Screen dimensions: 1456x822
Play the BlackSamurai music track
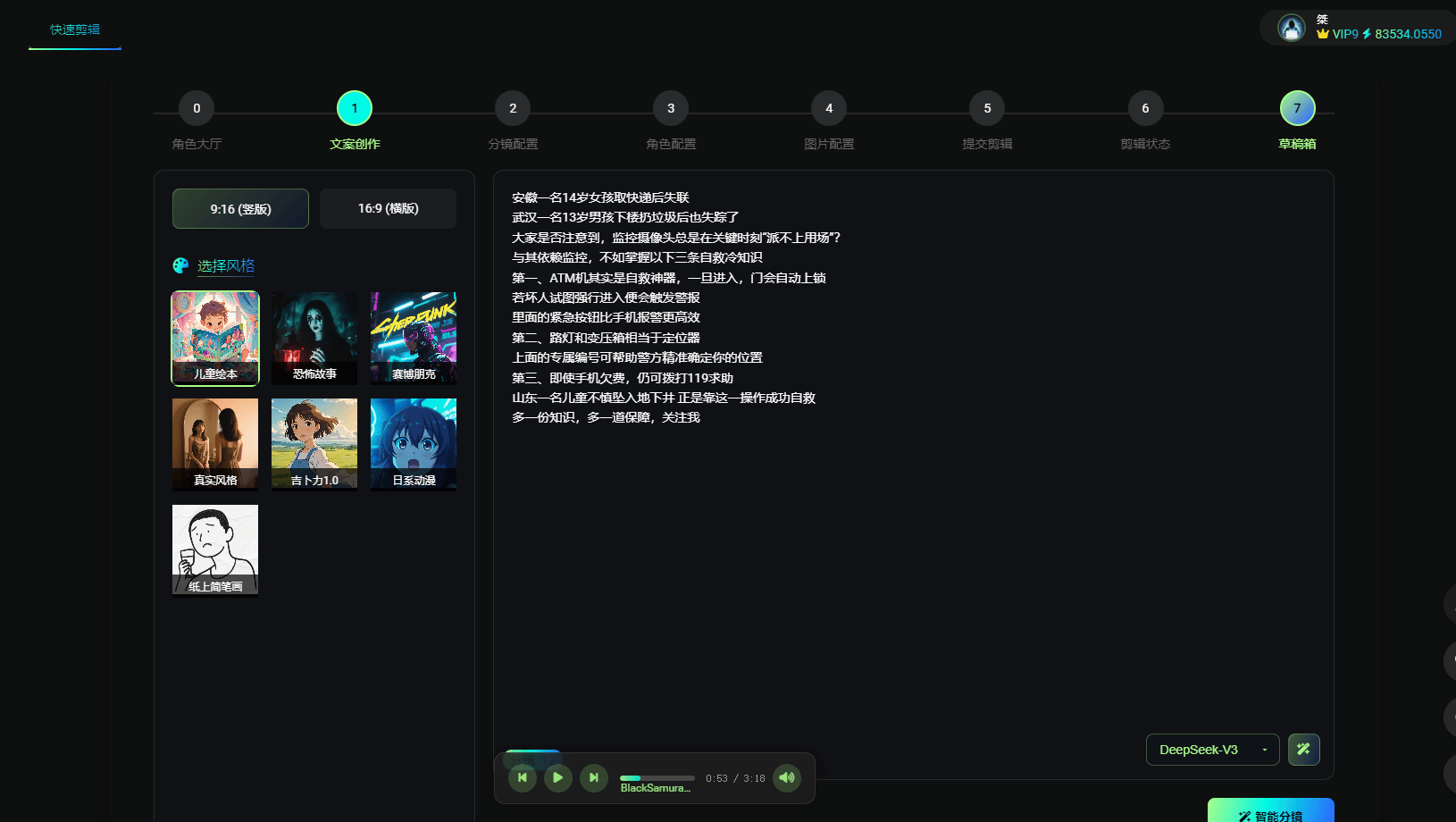tap(558, 777)
